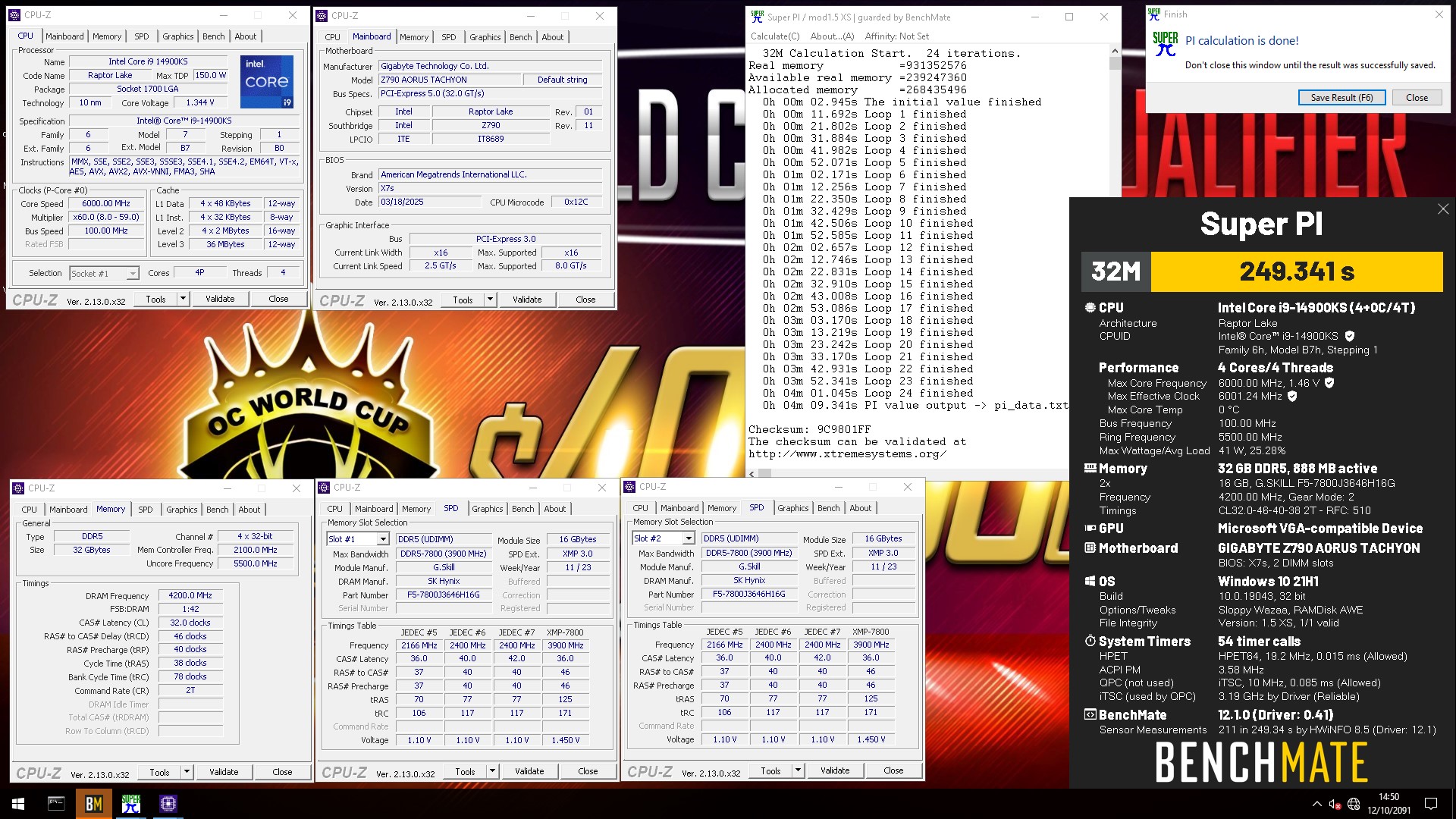Open Slot #2 memory slot dropdown
The image size is (1456, 819).
click(689, 538)
